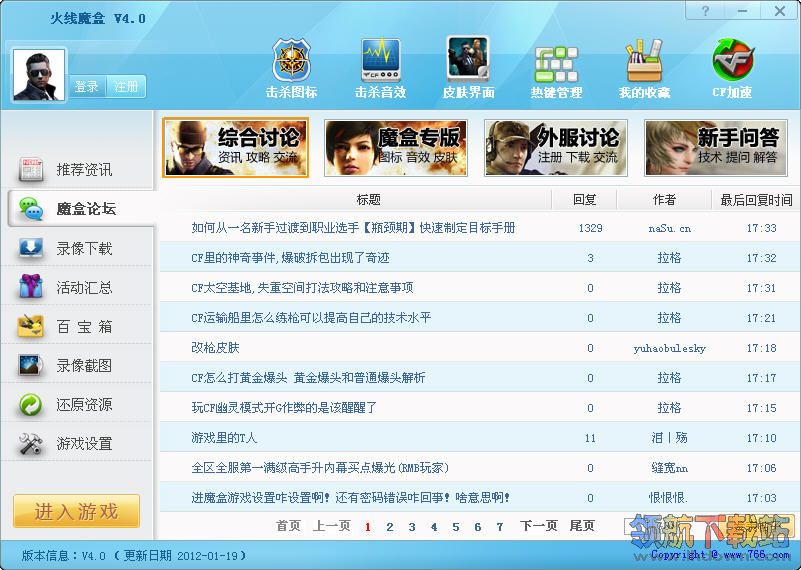Select page 5 in pagination
The image size is (801, 570).
[456, 527]
